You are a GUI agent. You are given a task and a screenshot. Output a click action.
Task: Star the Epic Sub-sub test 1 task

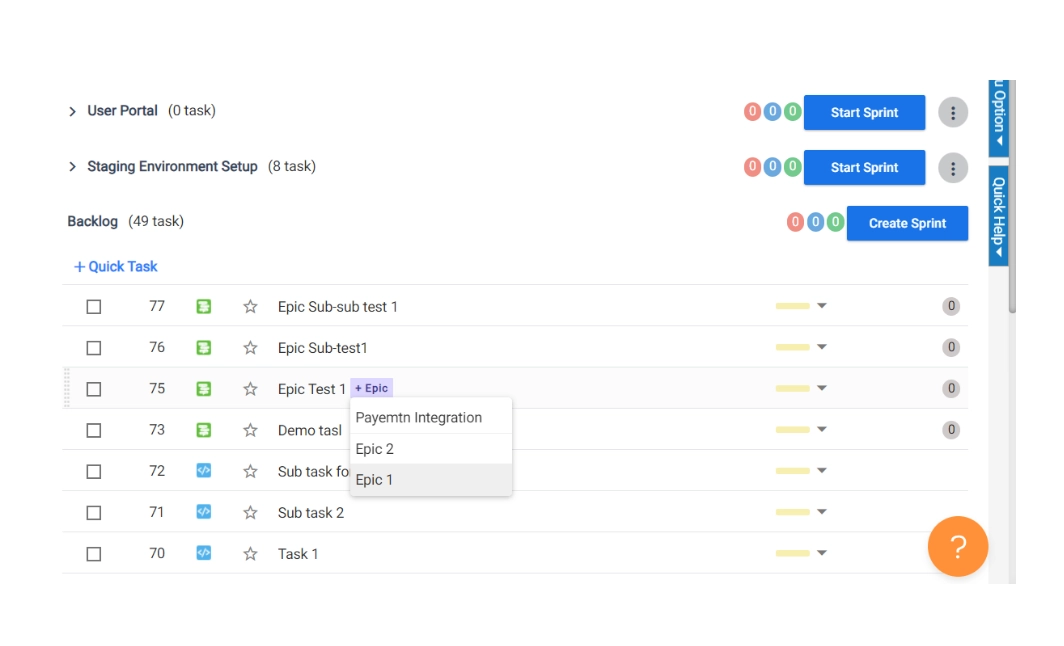250,307
